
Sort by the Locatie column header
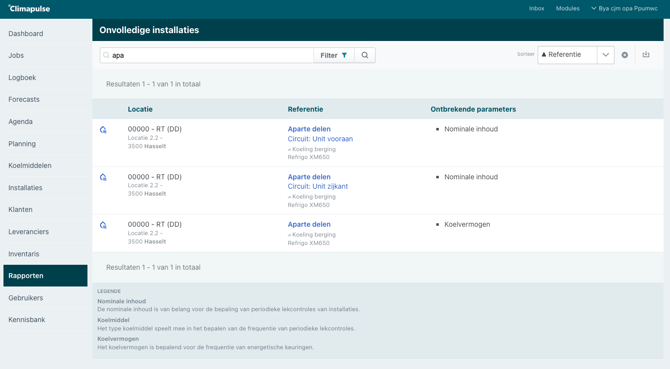pos(140,109)
